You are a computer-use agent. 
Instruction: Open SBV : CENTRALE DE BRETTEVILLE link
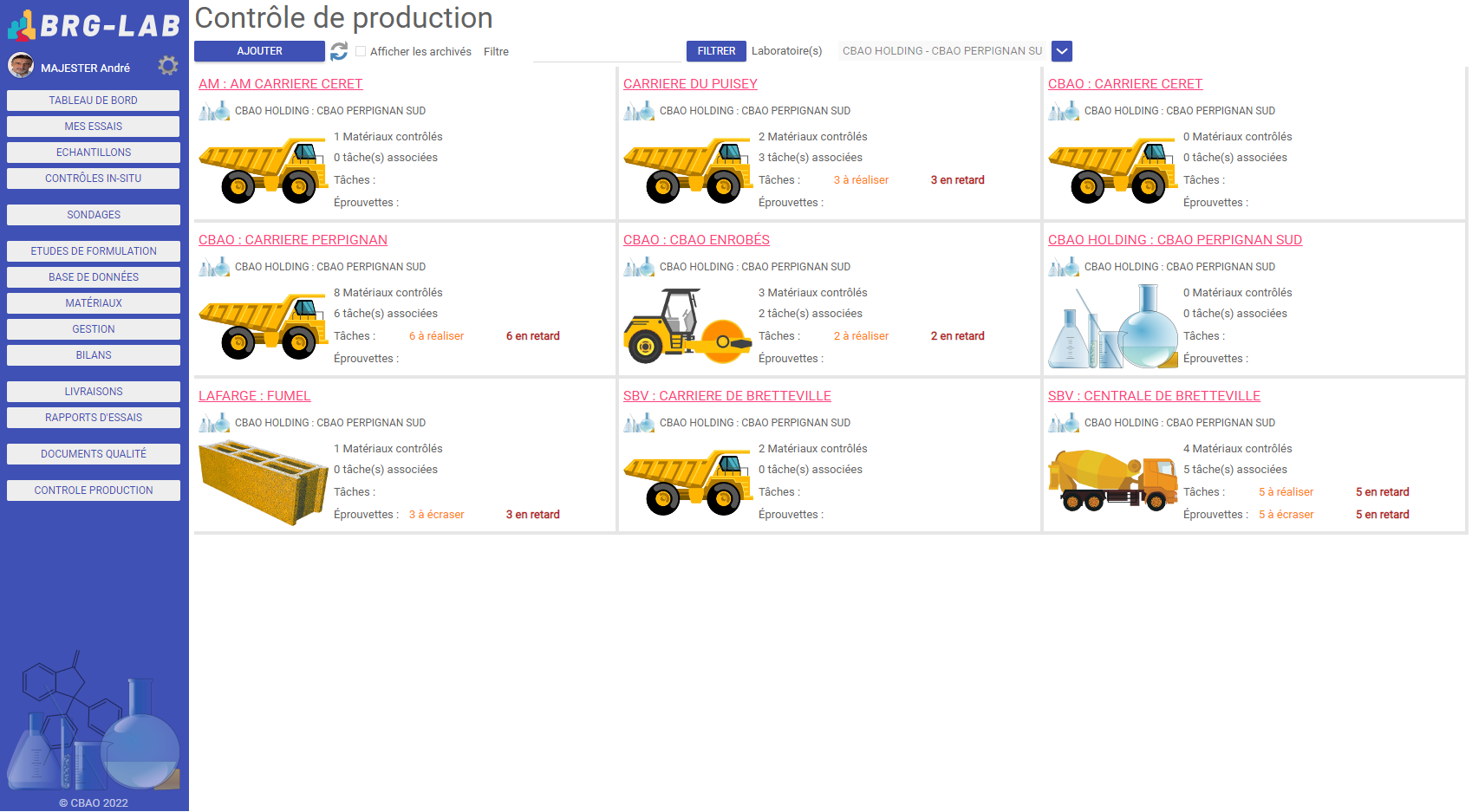click(1154, 396)
